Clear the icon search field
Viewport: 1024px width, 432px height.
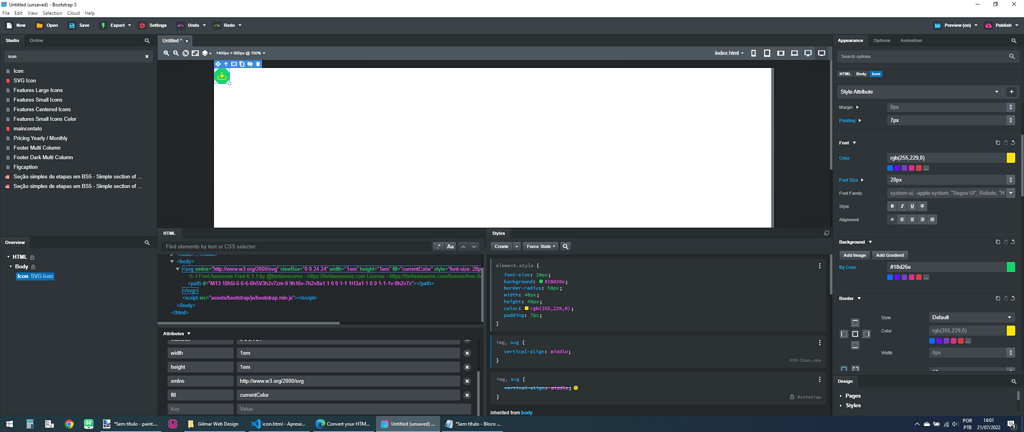pyautogui.click(x=147, y=57)
